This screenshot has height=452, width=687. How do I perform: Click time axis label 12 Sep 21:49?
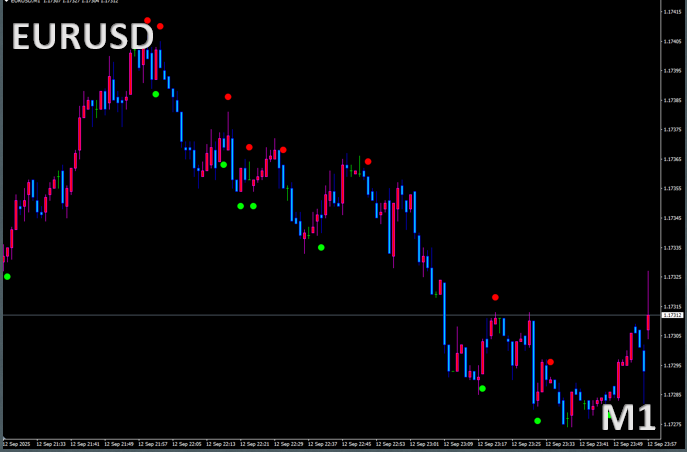click(x=119, y=444)
